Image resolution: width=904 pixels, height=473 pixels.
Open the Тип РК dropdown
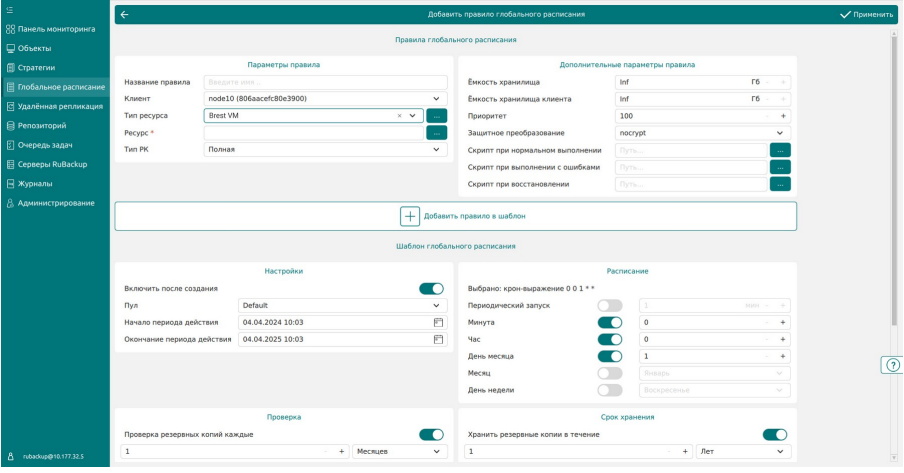[325, 149]
